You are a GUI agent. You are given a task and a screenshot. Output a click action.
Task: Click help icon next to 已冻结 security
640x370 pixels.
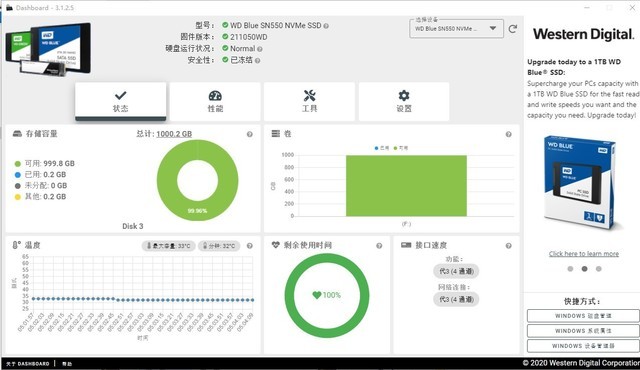[x=258, y=60]
